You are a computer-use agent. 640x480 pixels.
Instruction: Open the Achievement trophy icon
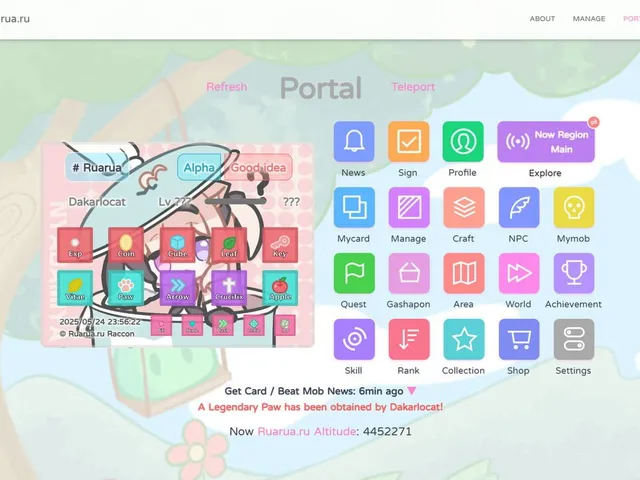pos(573,273)
